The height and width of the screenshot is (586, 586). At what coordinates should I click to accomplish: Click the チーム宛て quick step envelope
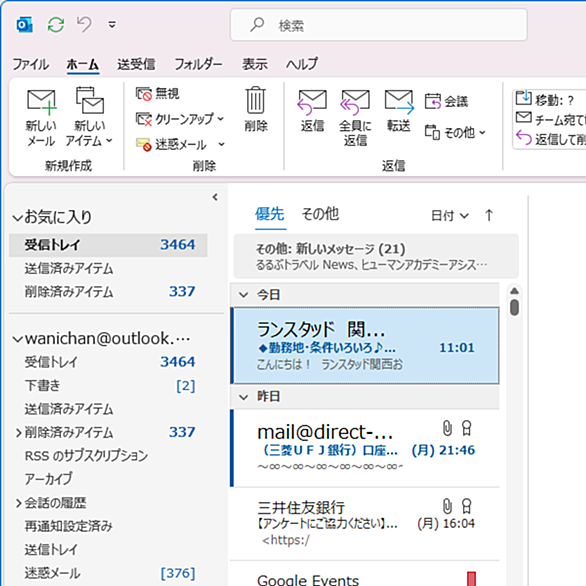(524, 118)
